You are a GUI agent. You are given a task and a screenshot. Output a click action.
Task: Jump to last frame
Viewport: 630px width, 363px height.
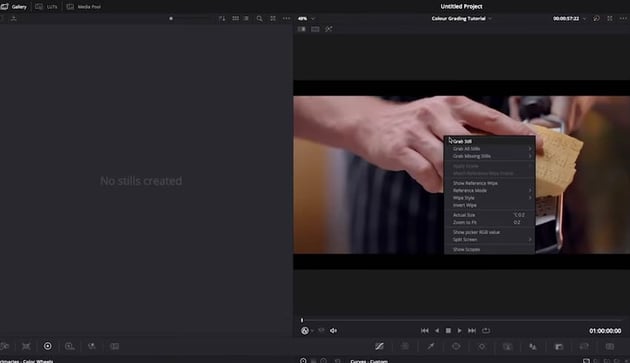(472, 330)
